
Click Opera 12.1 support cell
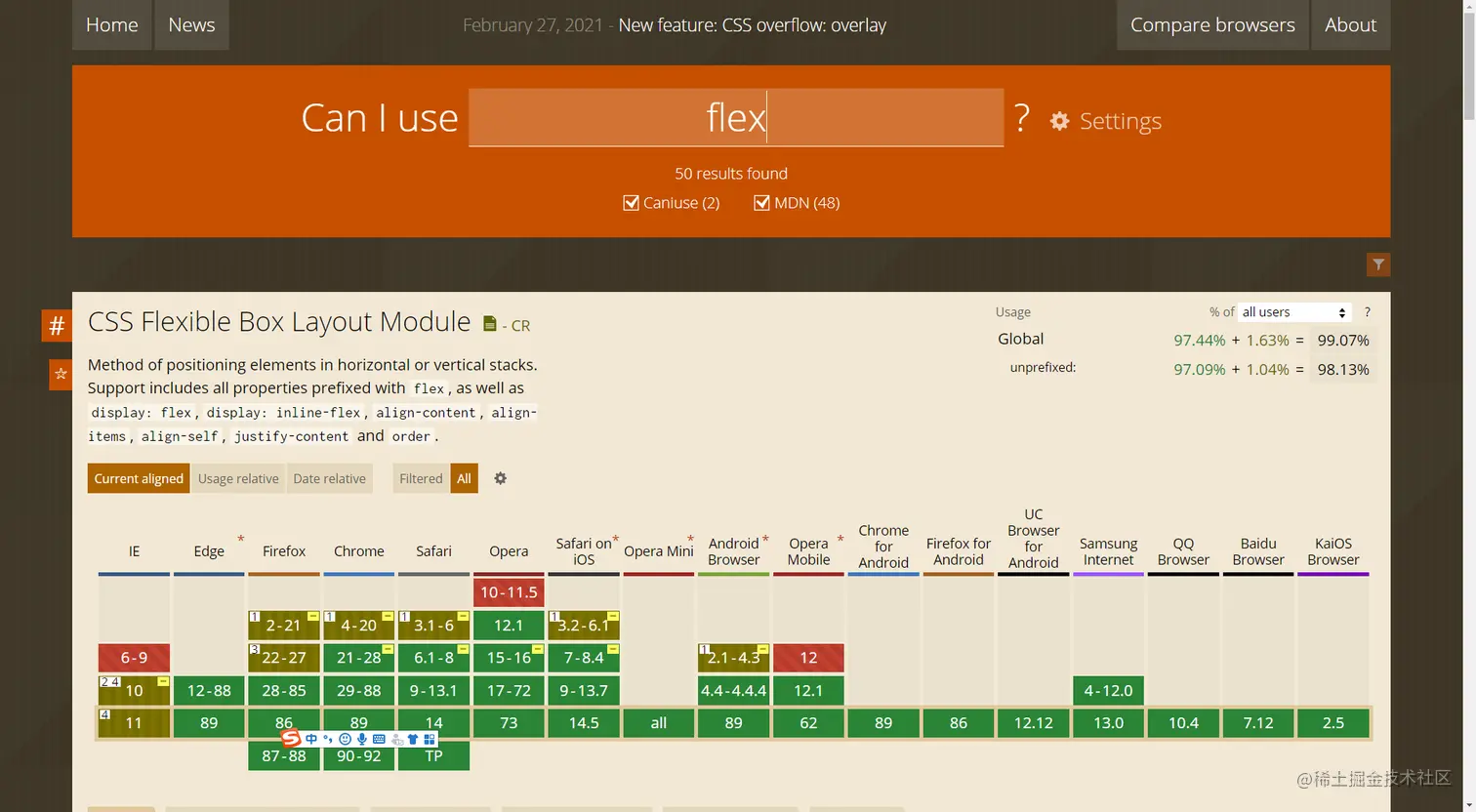point(509,626)
